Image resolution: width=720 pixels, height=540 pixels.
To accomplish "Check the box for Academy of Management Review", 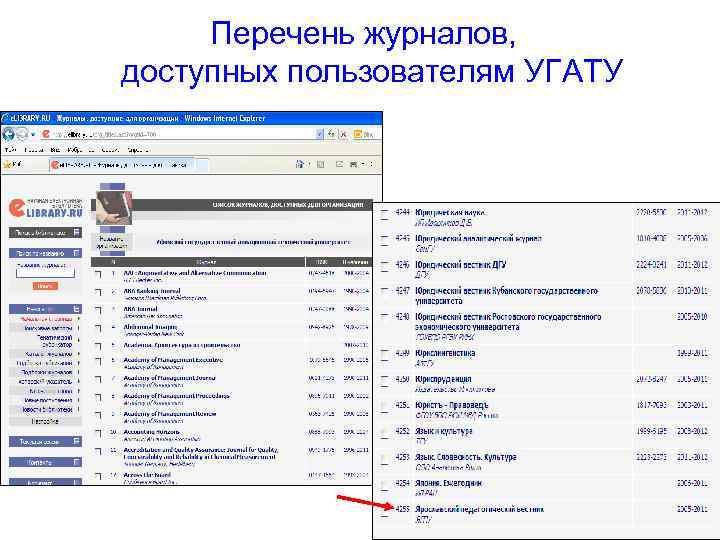I will tap(98, 415).
